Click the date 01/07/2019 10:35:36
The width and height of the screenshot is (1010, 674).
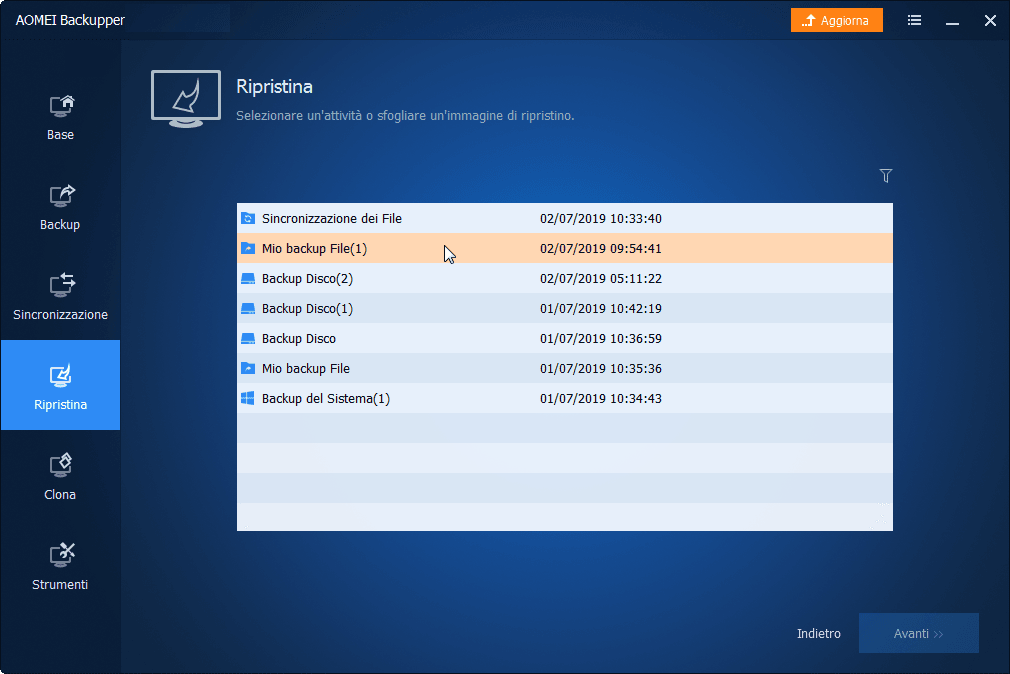pos(600,368)
